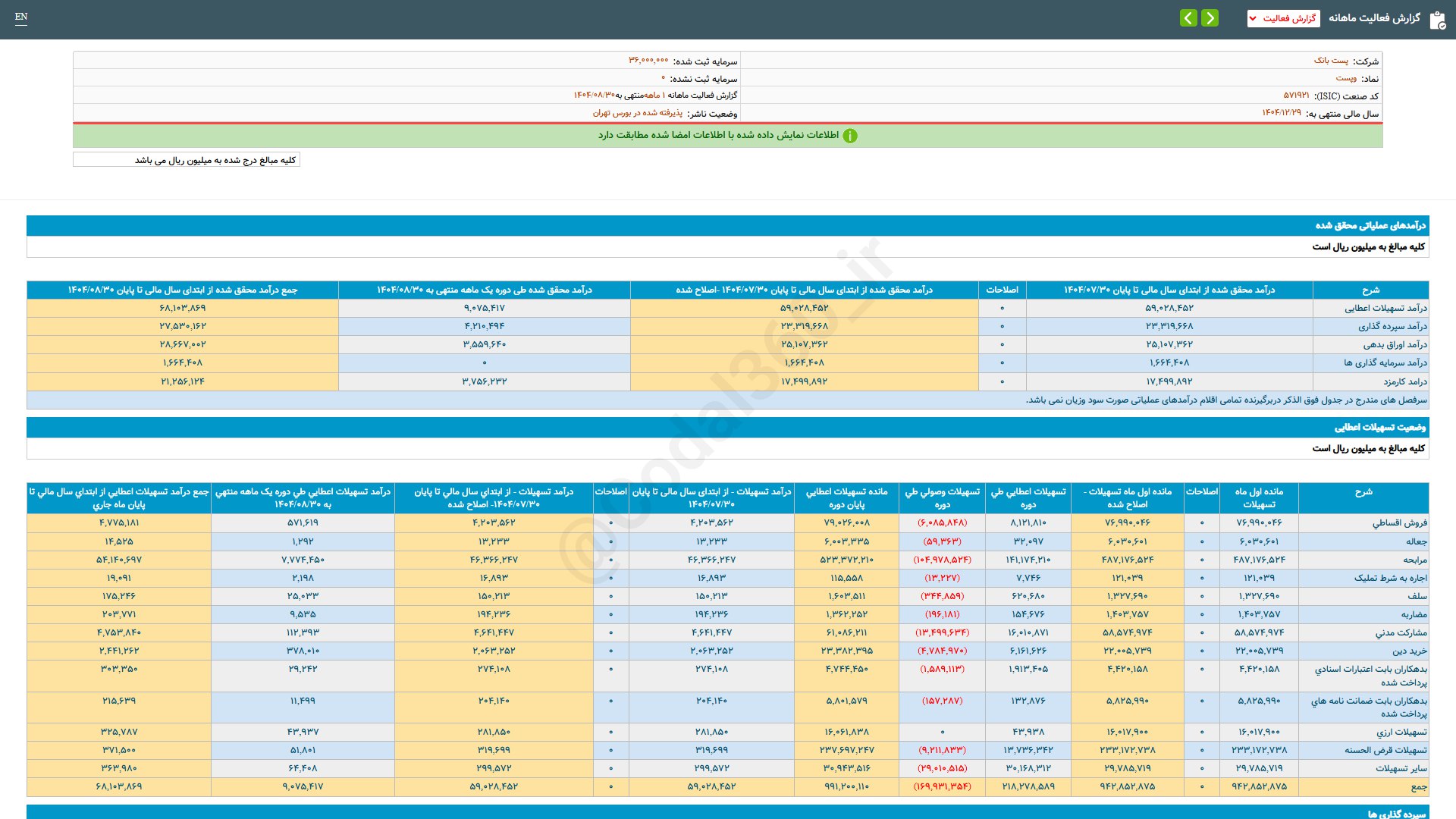Click the وضعیت تسهیلات اعطایی section header

pyautogui.click(x=1379, y=427)
